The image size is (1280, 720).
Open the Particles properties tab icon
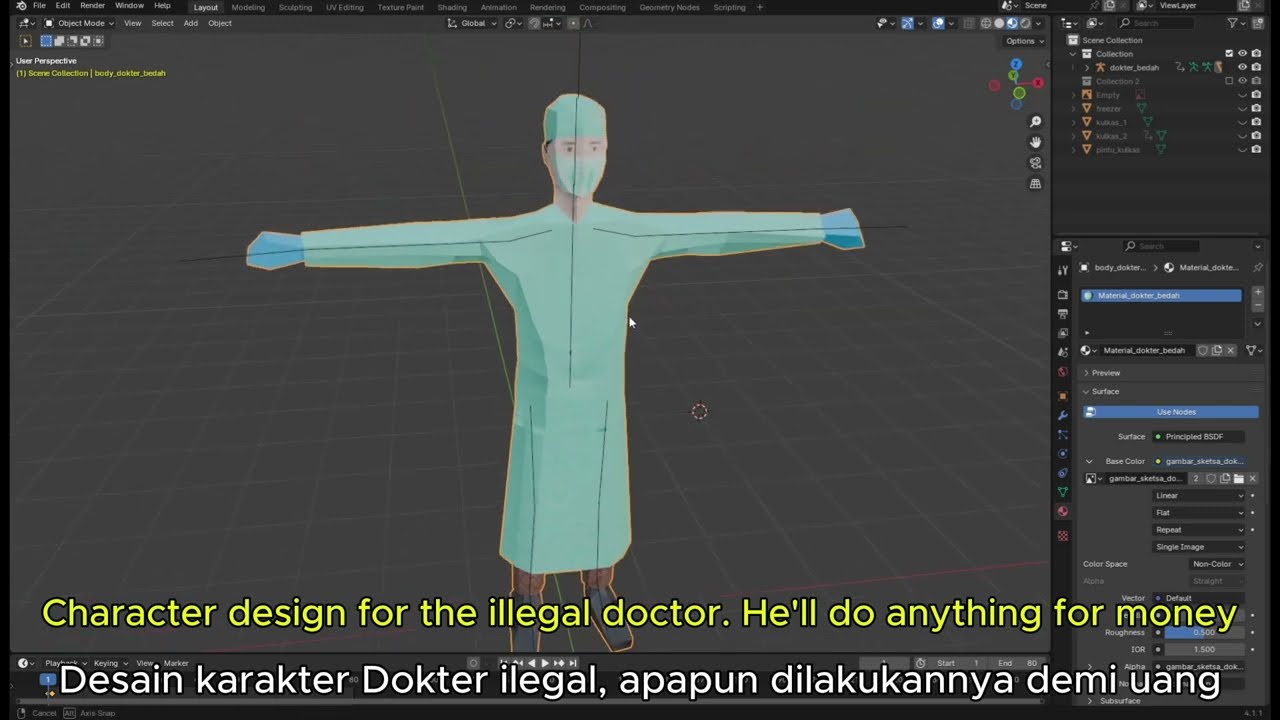[1063, 434]
